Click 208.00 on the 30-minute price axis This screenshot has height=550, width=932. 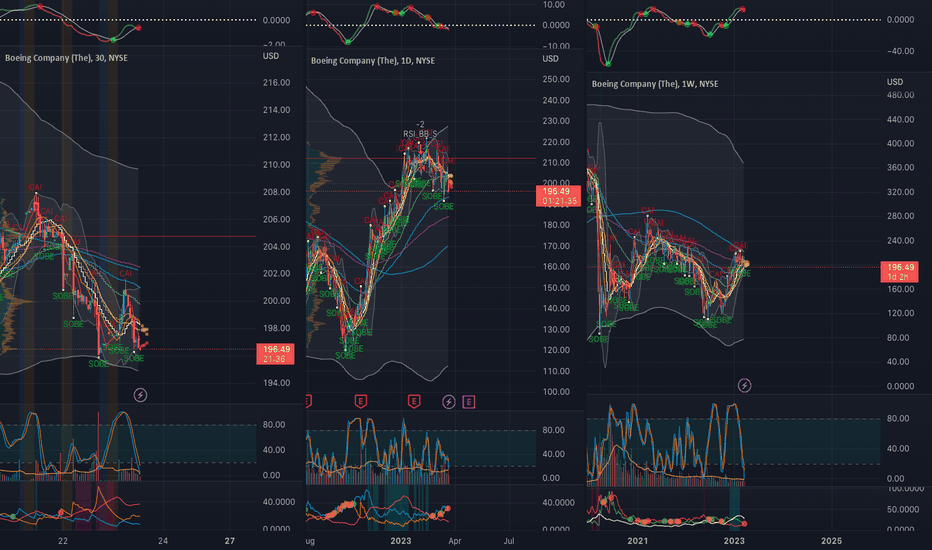pos(276,192)
